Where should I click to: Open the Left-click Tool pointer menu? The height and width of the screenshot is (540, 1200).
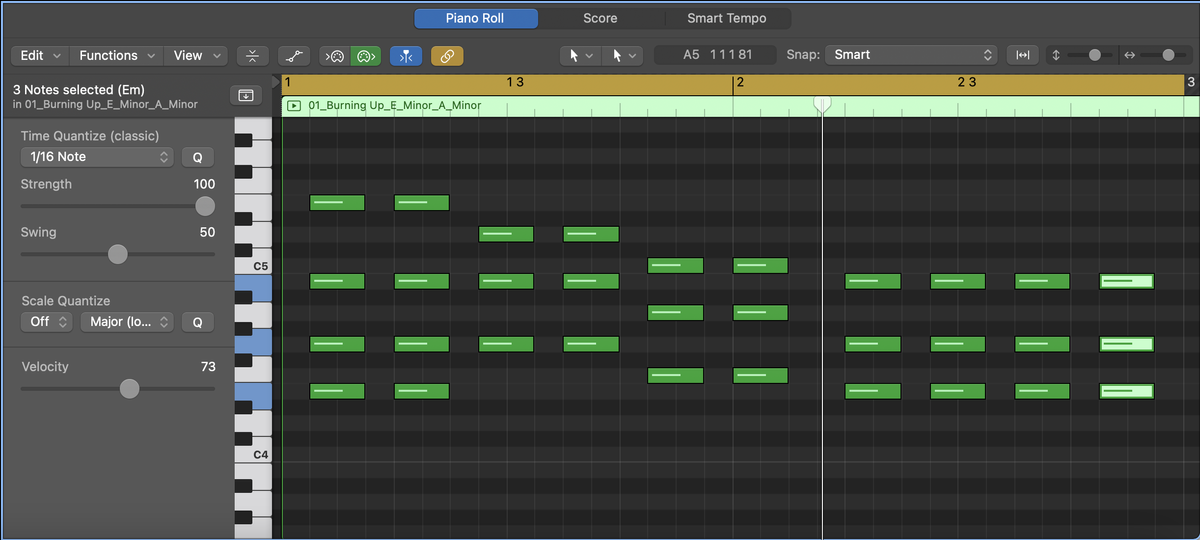(580, 55)
